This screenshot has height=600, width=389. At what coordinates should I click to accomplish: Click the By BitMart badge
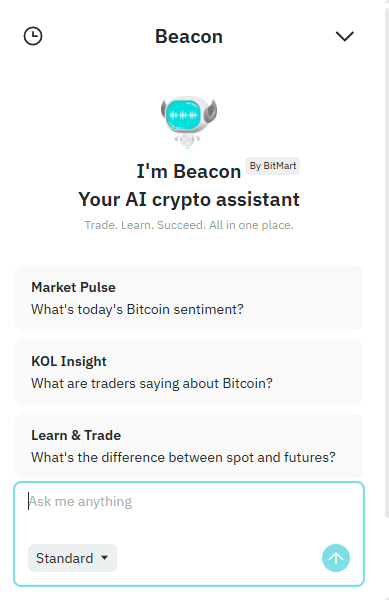coord(273,166)
